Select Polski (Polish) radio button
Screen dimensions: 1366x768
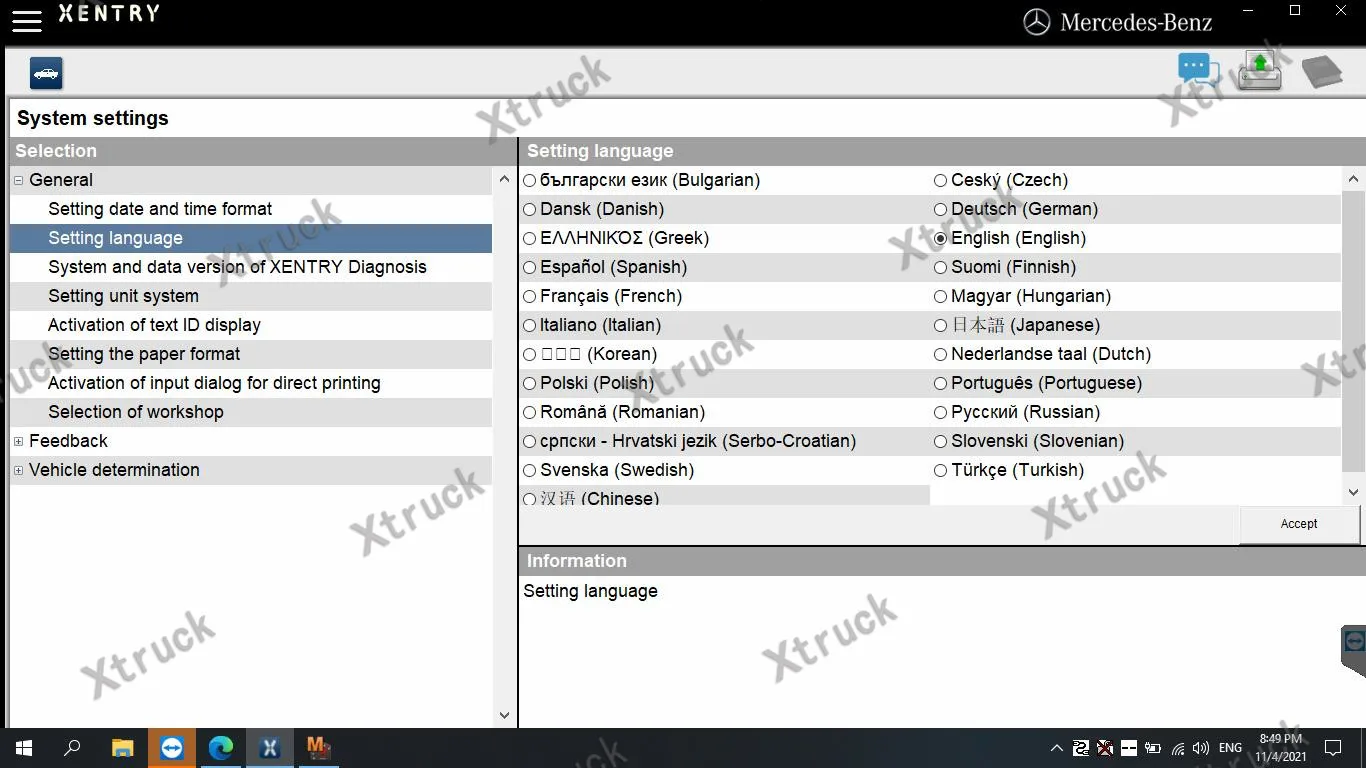coord(530,384)
